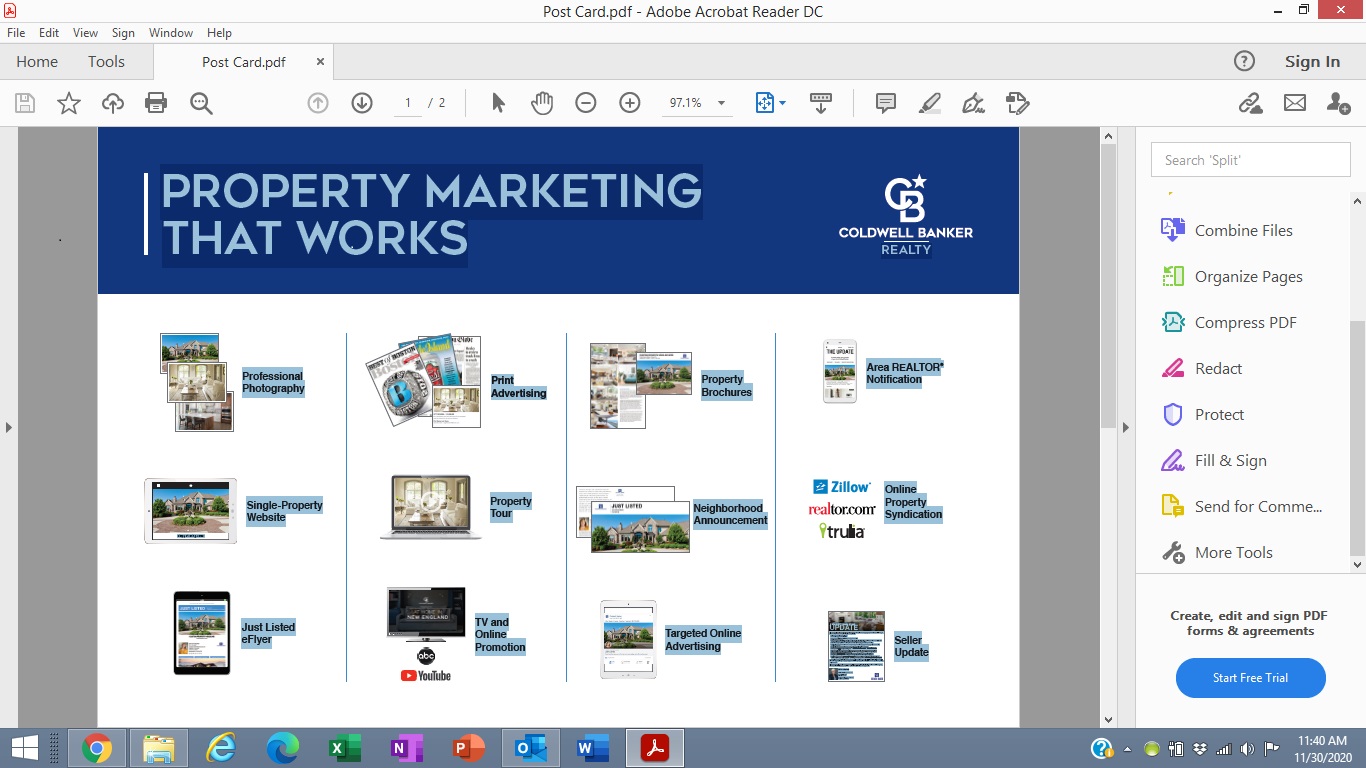Expand the fit page options arrow
The image size is (1366, 768).
pyautogui.click(x=782, y=103)
